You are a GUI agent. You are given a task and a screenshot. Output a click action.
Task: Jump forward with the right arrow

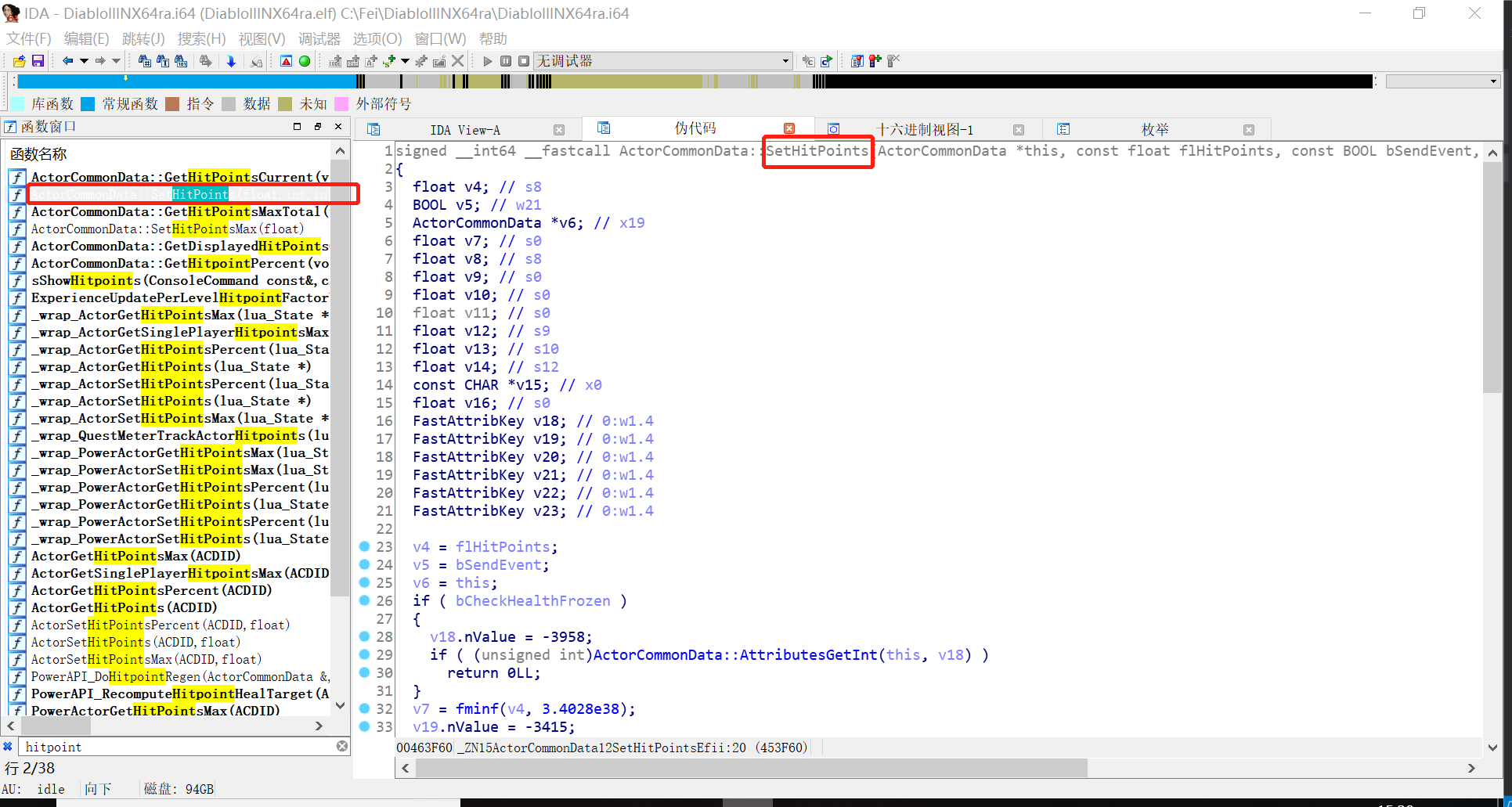point(100,61)
